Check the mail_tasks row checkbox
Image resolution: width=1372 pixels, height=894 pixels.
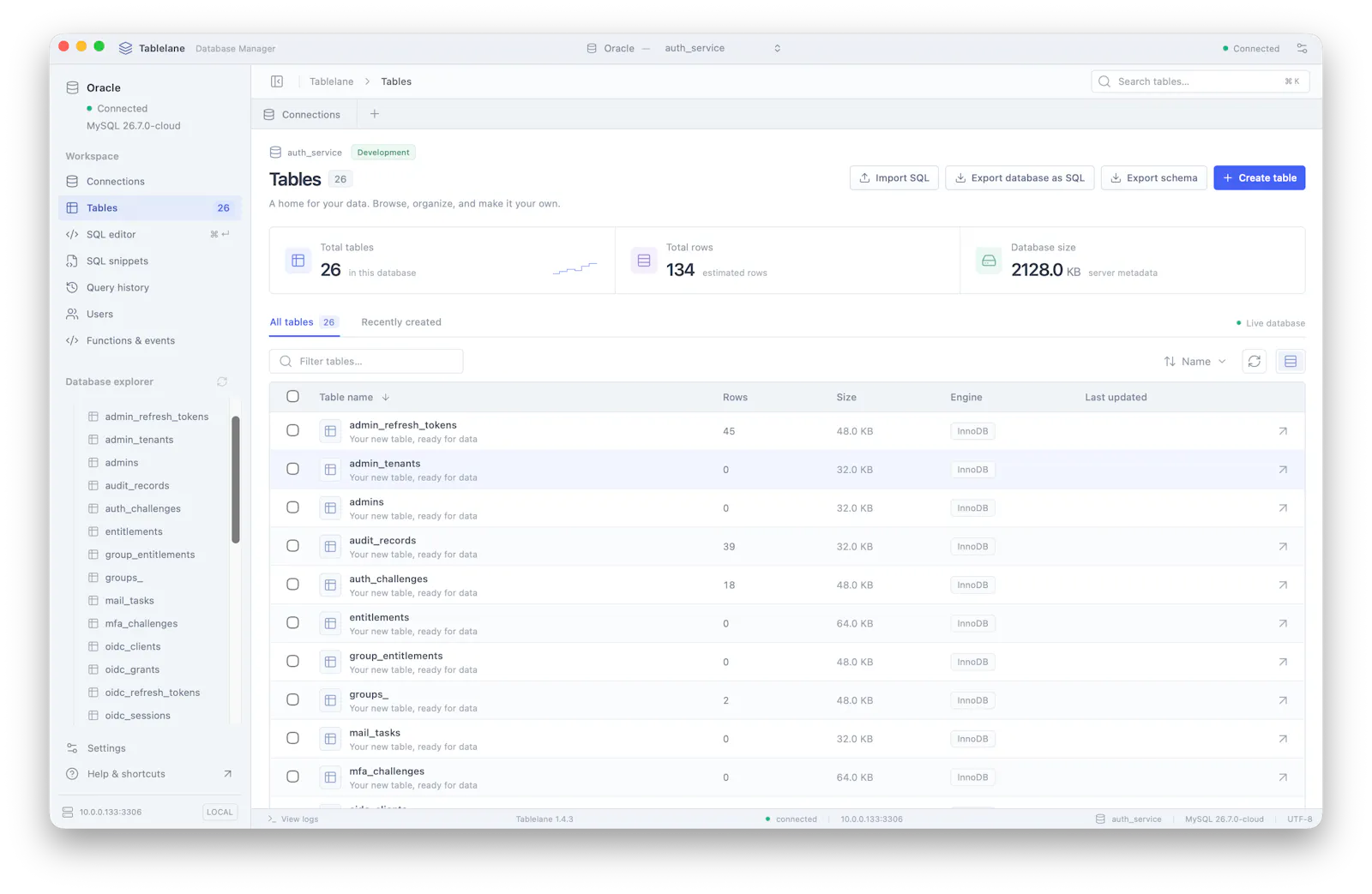pos(293,738)
